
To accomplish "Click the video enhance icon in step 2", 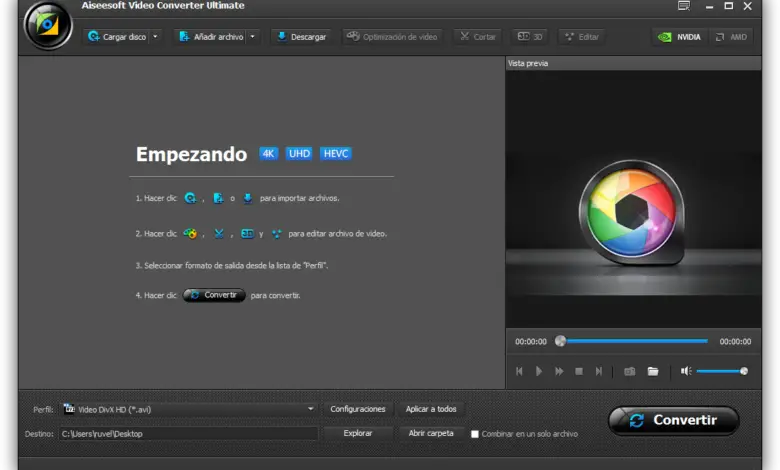I will coord(190,233).
